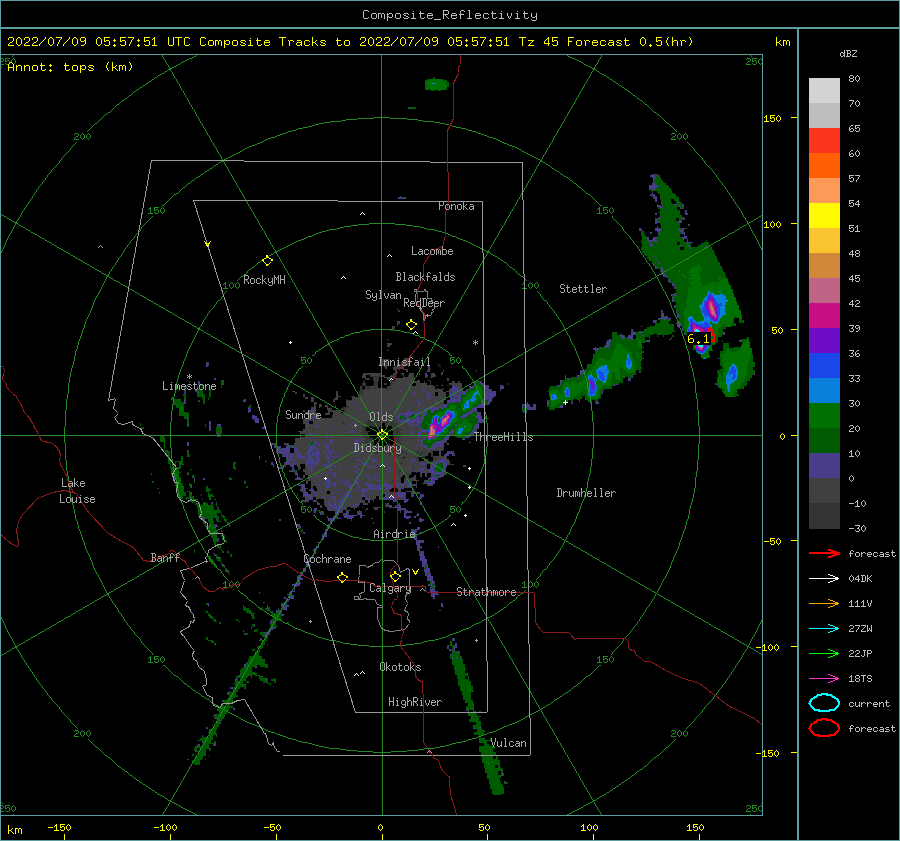
Task: Click the -30 dBZ scale value
Action: click(x=857, y=528)
